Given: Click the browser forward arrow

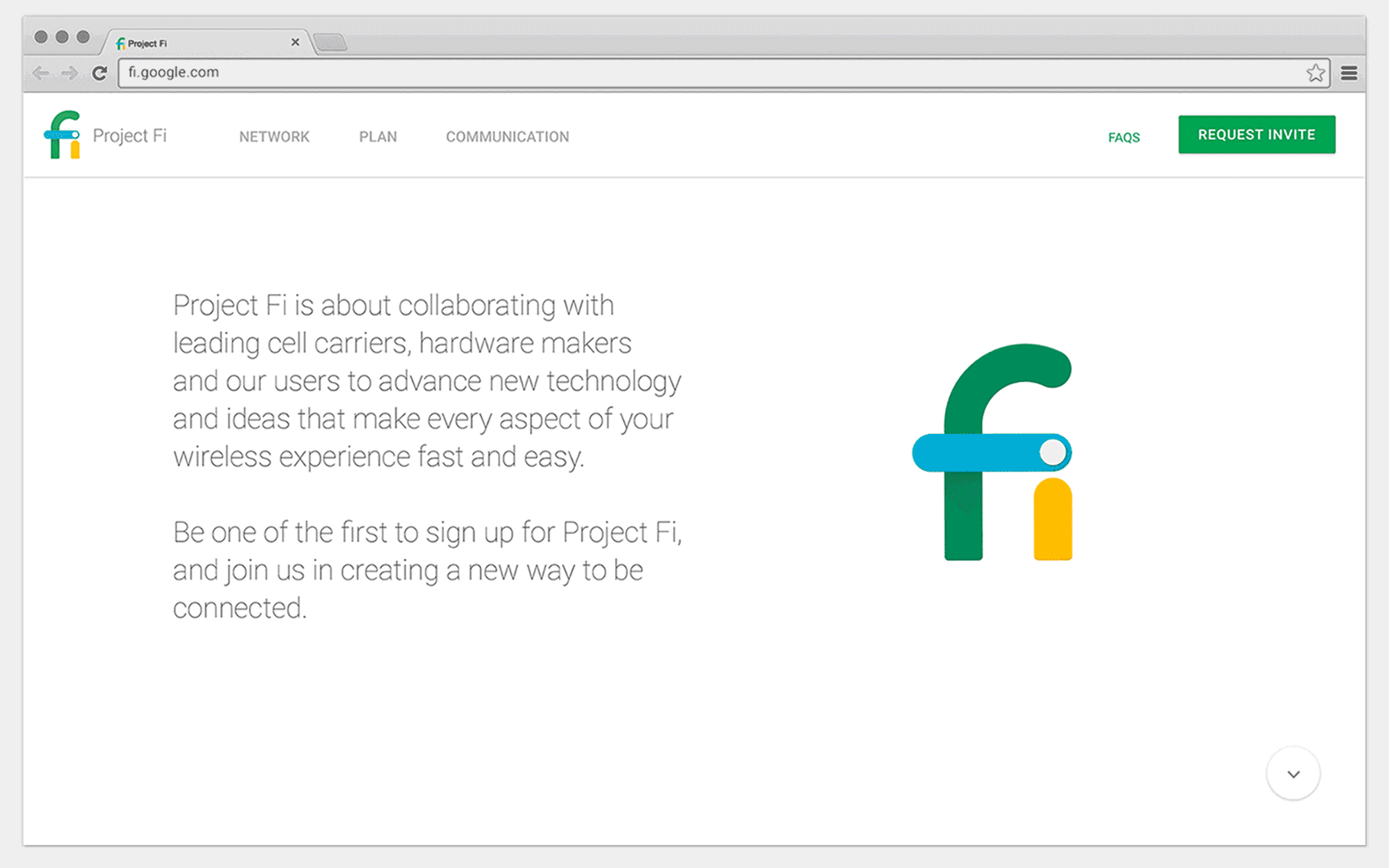Looking at the screenshot, I should [70, 73].
